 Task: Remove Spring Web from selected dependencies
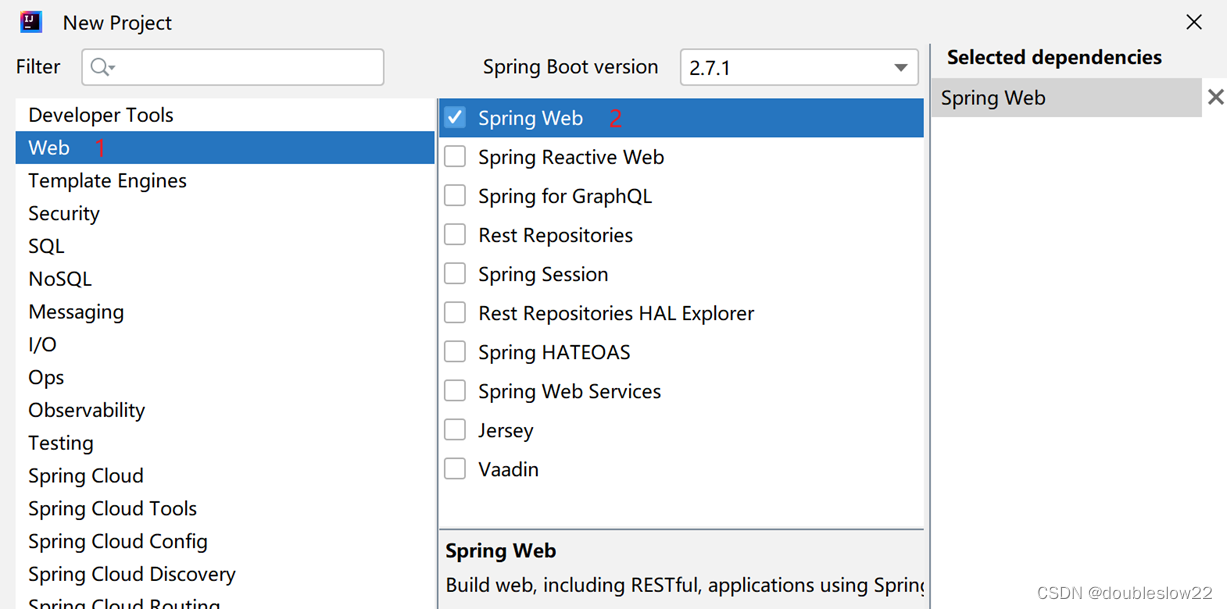1214,97
